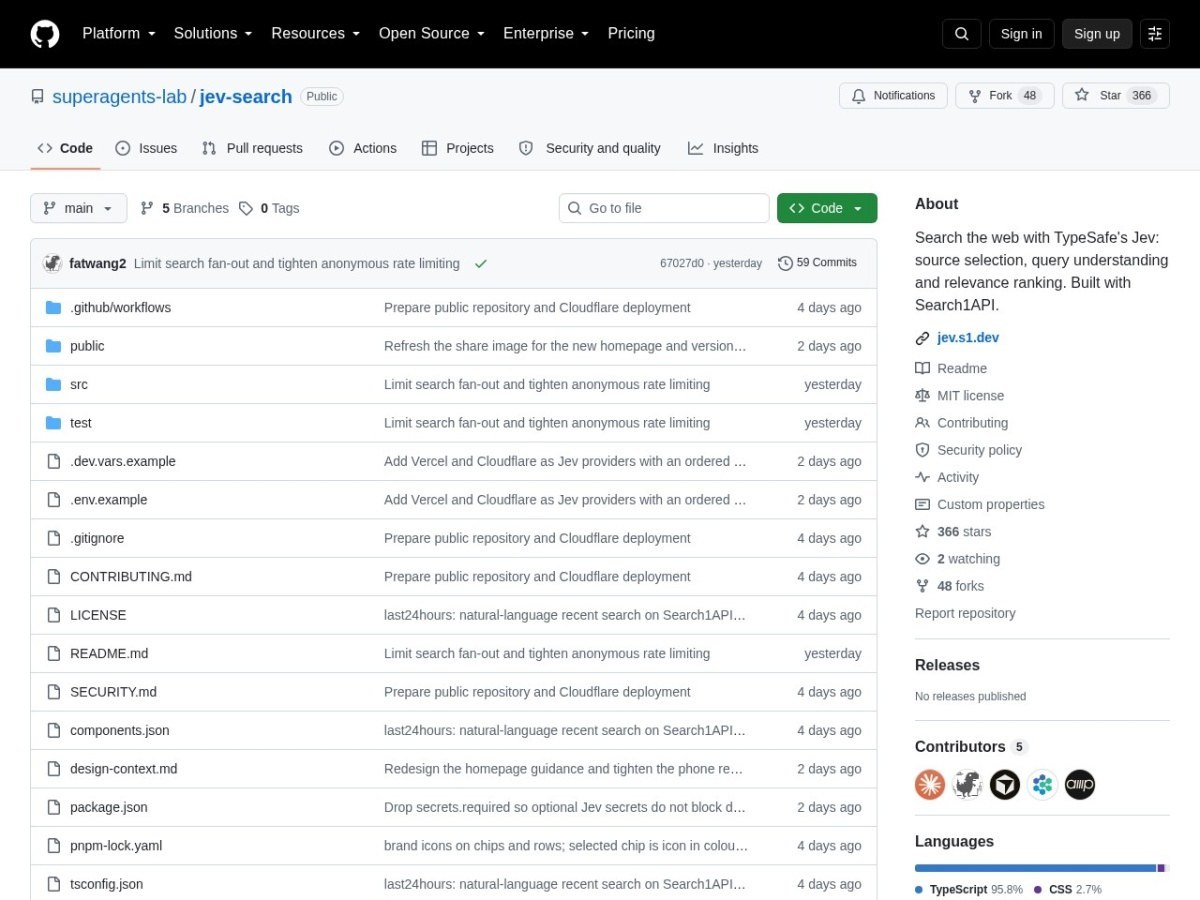1200x900 pixels.
Task: Open the design-context.md file
Action: 124,769
